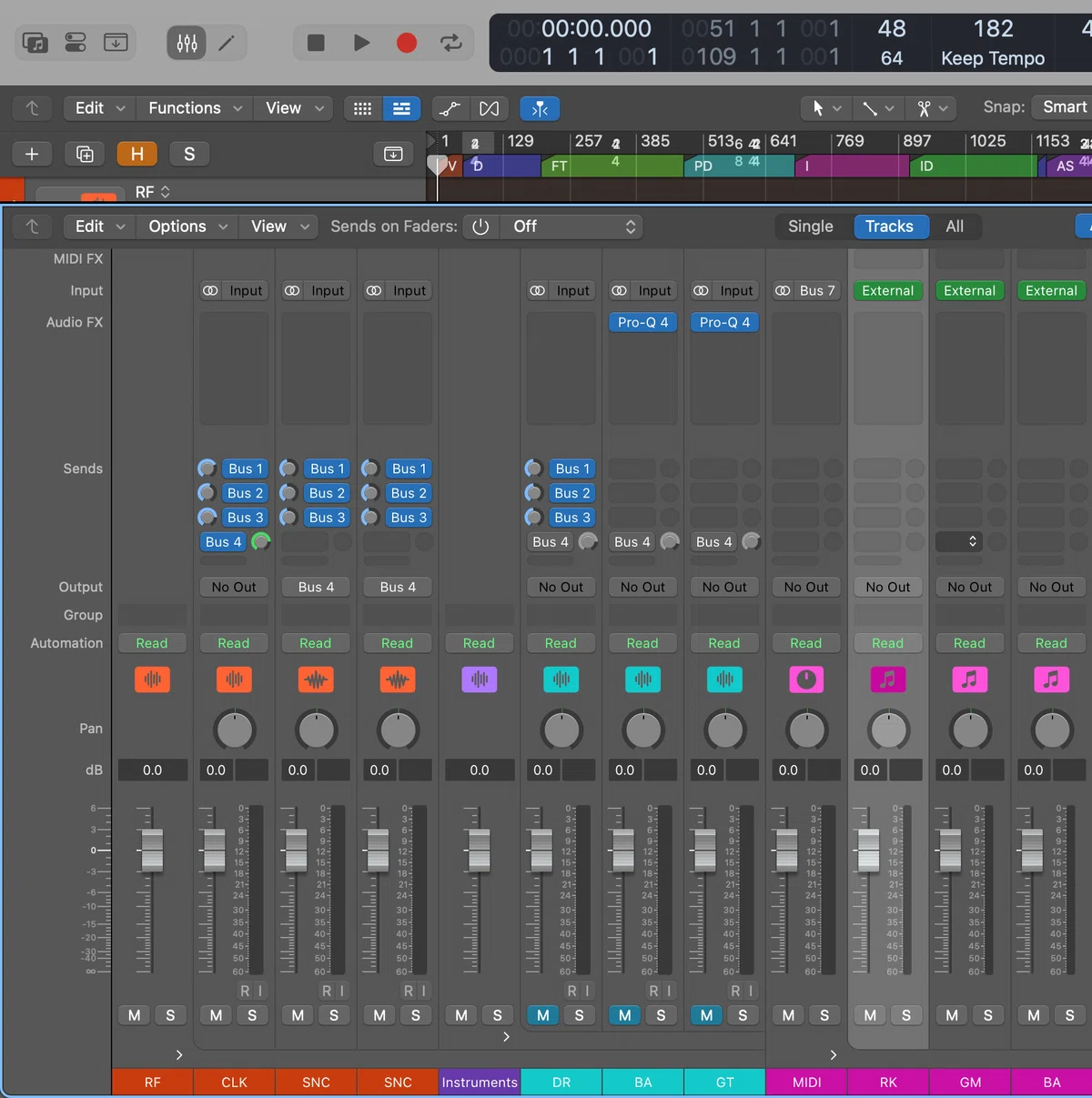Mute the DR channel strip
This screenshot has width=1092, height=1098.
tap(543, 1015)
